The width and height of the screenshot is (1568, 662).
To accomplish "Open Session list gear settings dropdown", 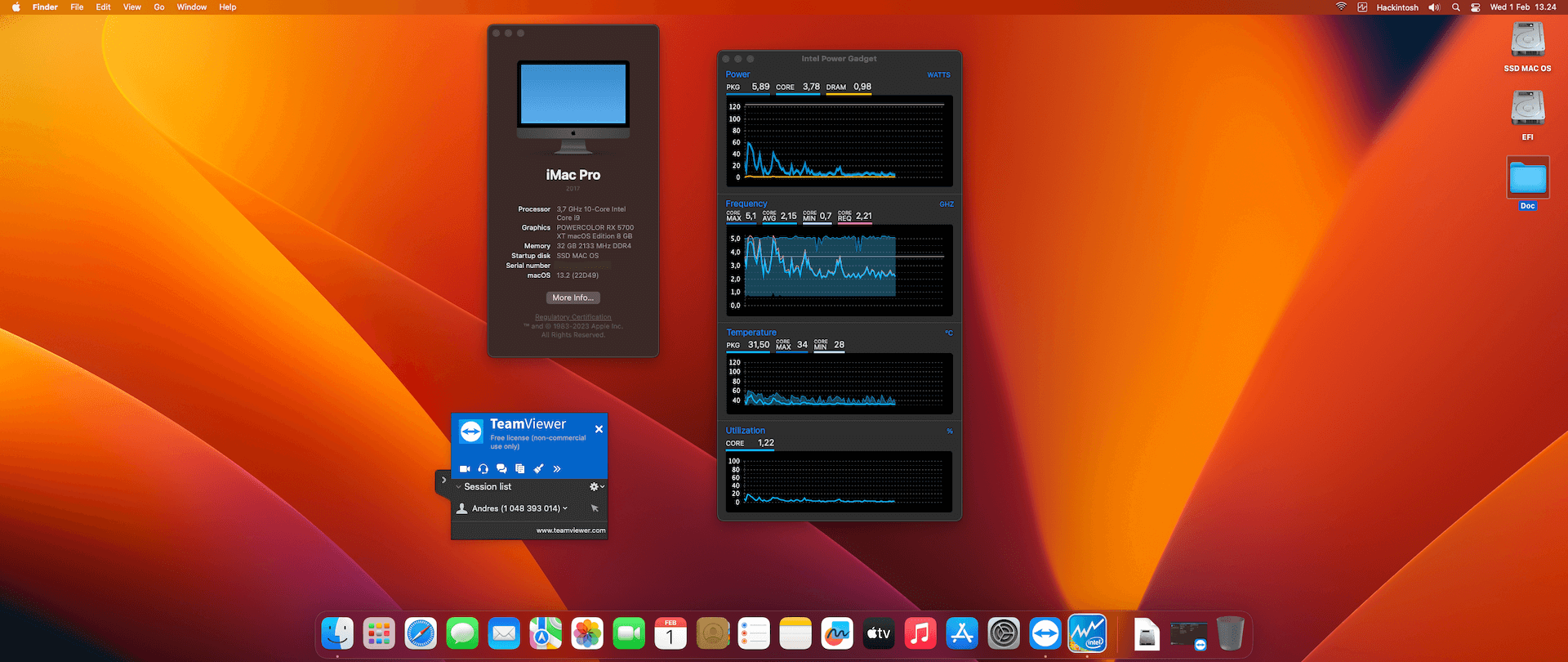I will click(x=597, y=487).
